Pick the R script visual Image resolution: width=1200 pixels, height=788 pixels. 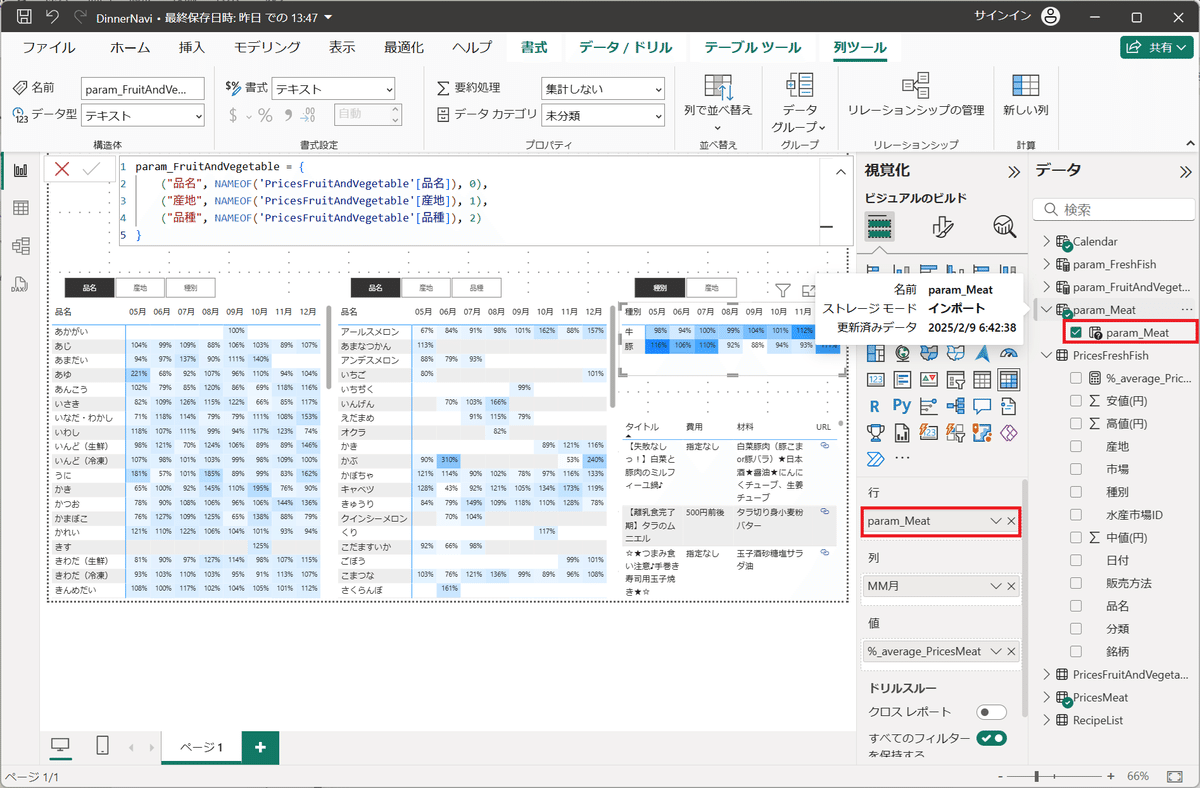click(x=876, y=406)
